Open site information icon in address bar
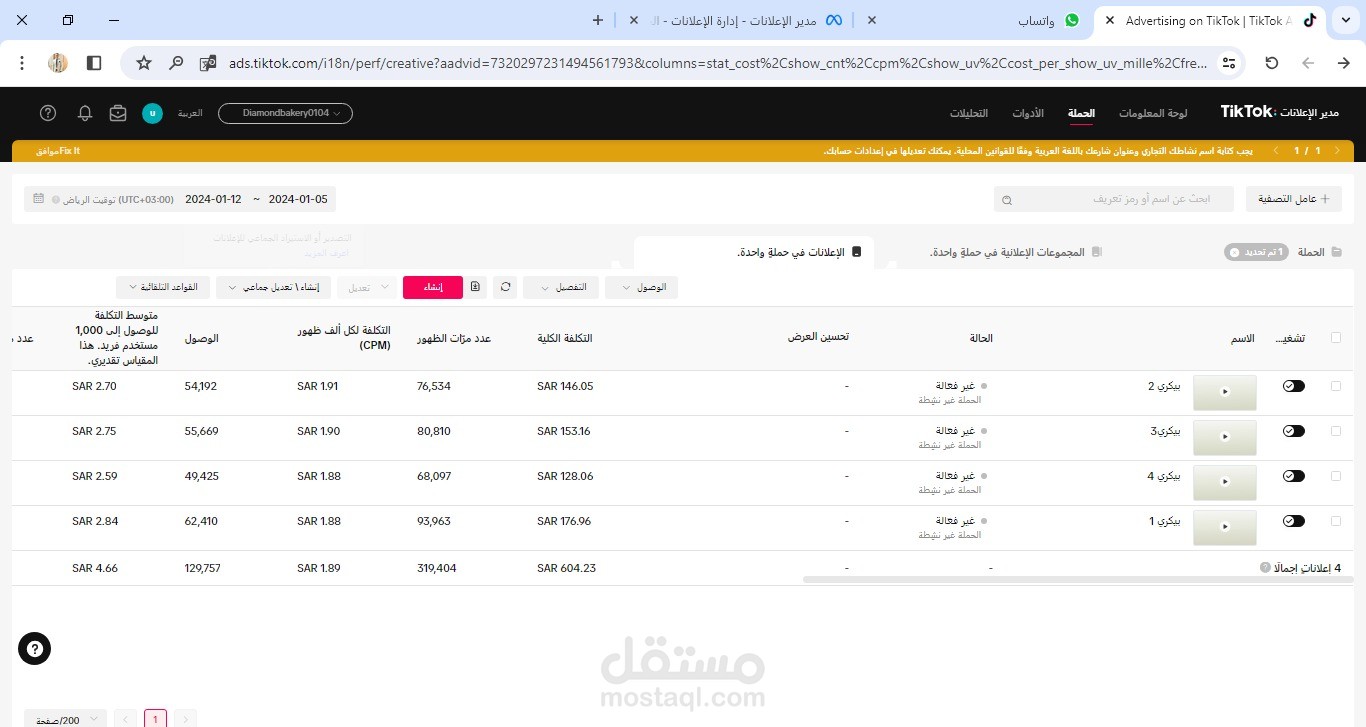This screenshot has width=1366, height=727. tap(1229, 63)
